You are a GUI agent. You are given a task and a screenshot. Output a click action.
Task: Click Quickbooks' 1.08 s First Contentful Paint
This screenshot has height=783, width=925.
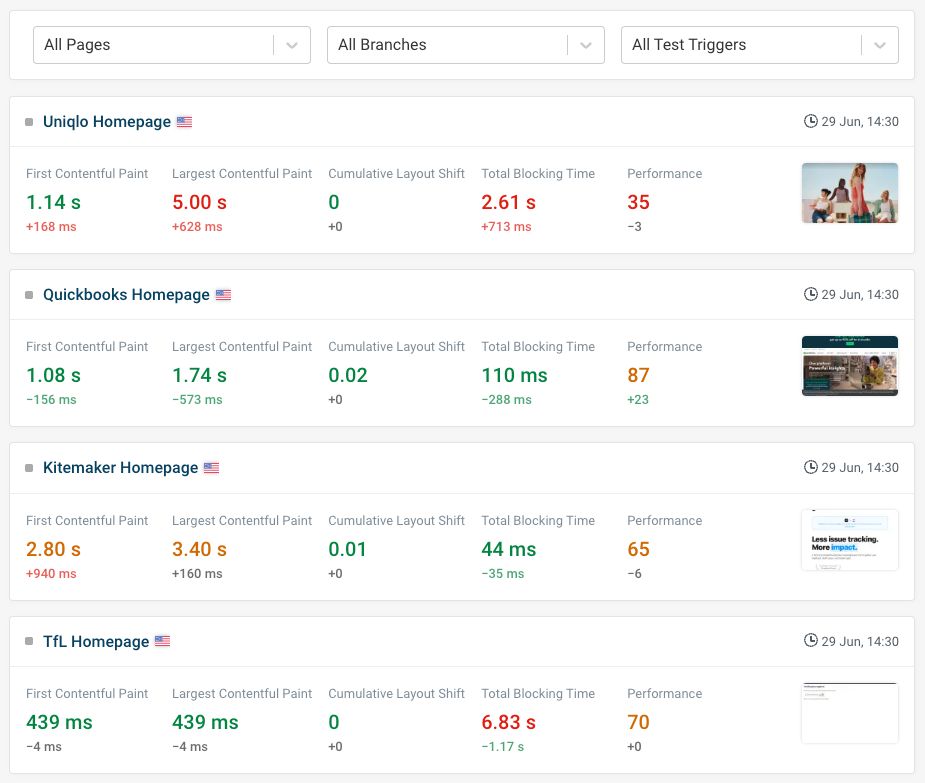pyautogui.click(x=54, y=375)
